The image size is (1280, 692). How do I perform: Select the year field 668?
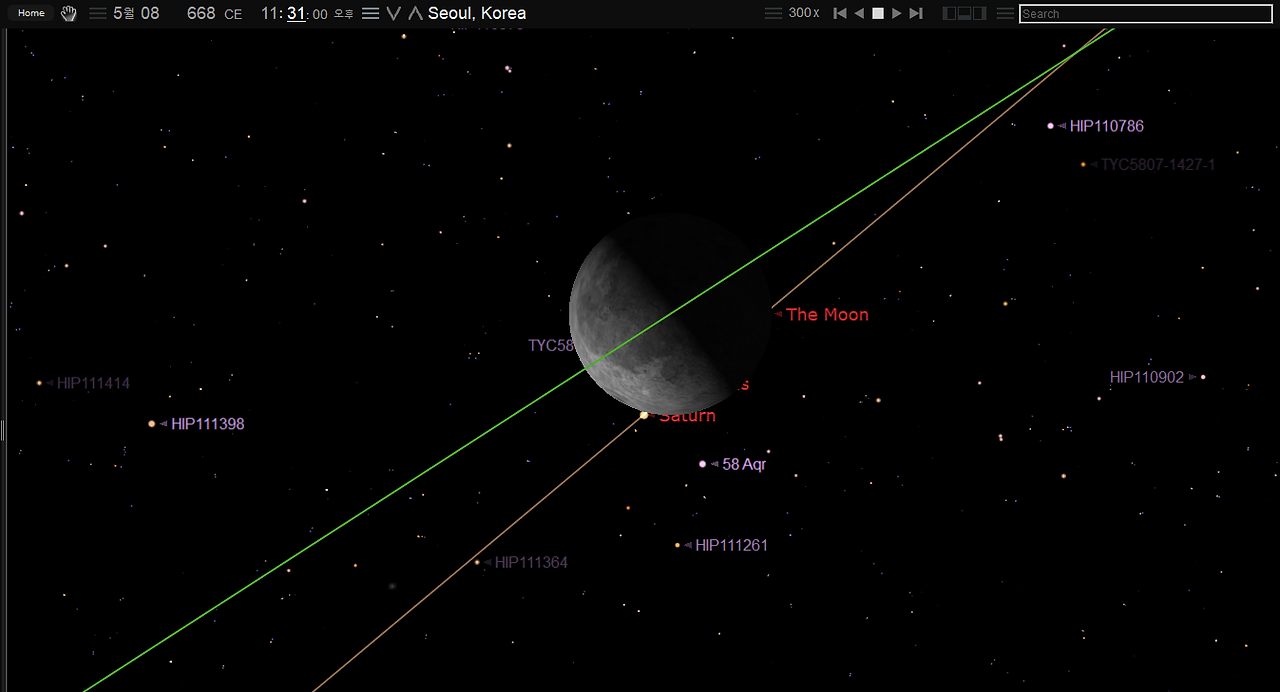click(x=201, y=13)
